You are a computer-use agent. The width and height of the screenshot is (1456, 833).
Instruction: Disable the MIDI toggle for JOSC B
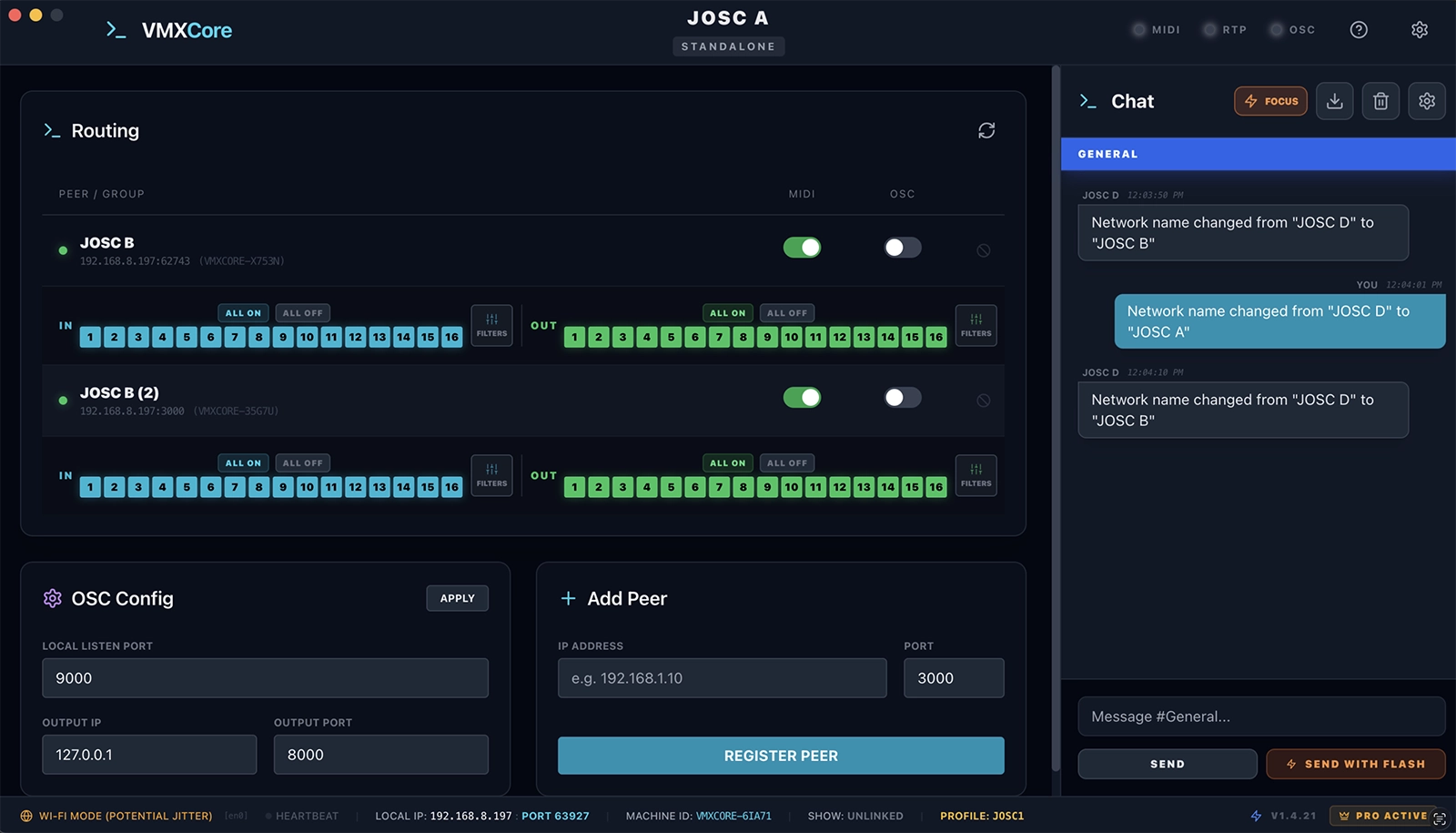point(802,247)
